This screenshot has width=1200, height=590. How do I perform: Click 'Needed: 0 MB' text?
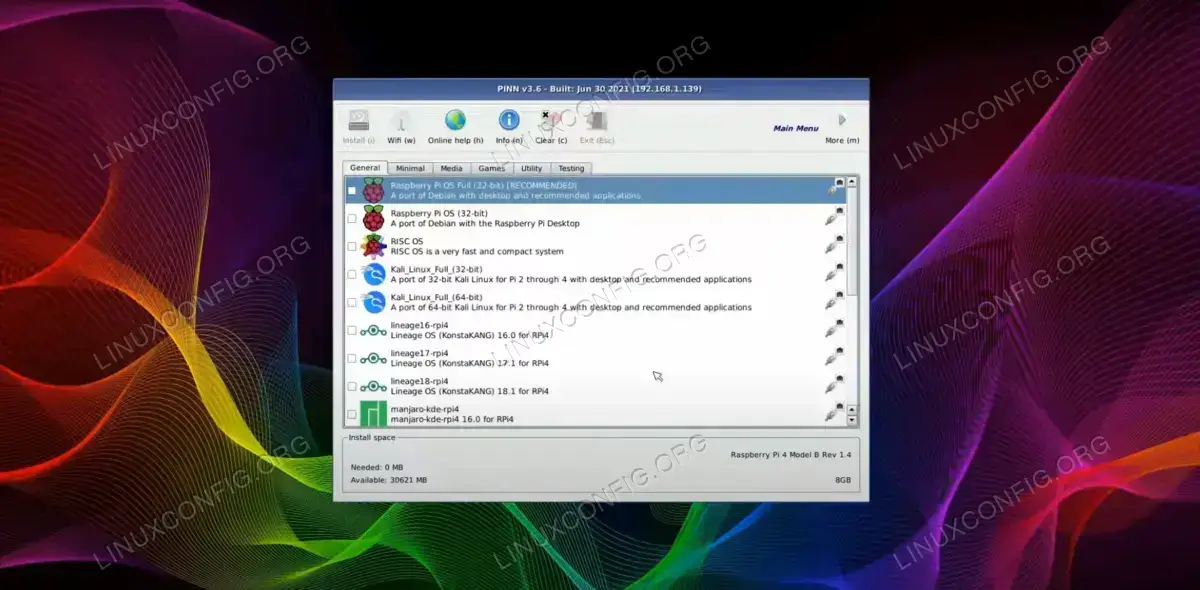click(377, 467)
